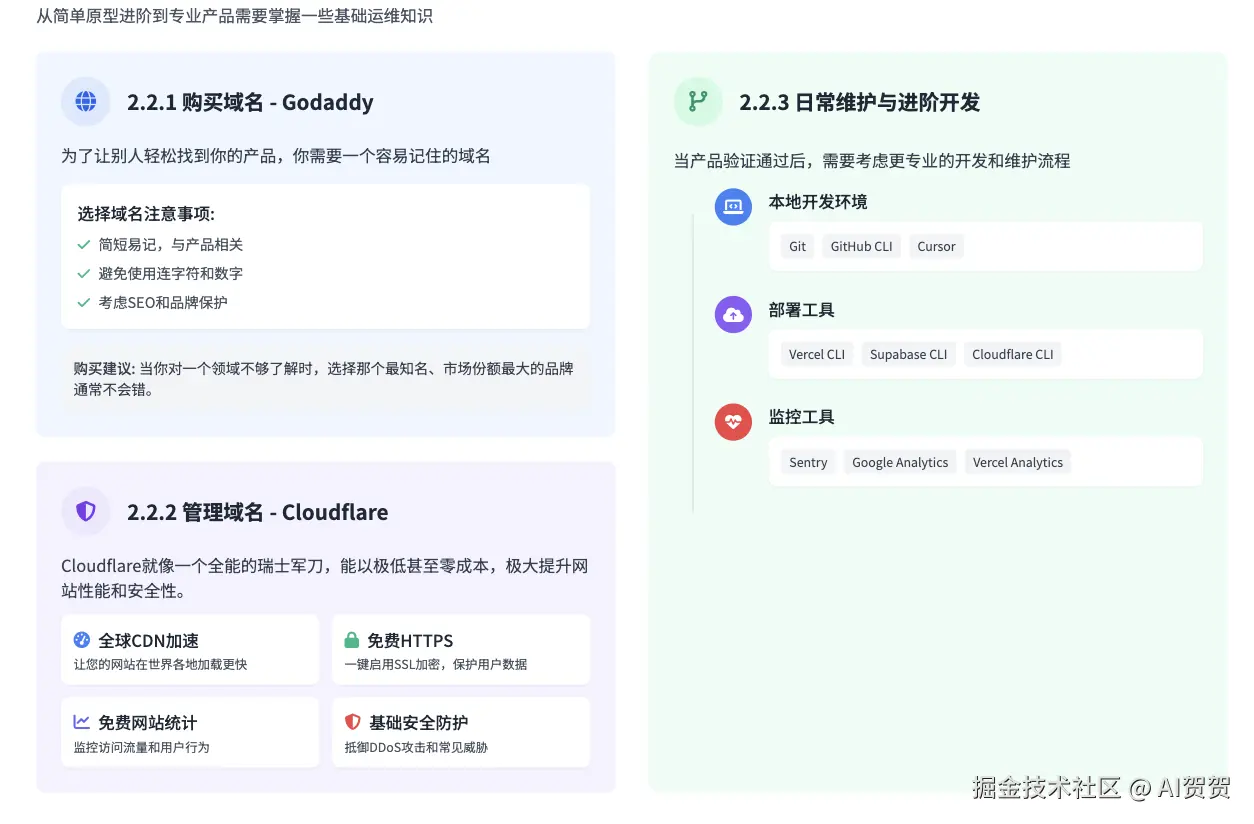Click the purple cloud upload icon
Viewport: 1254px width, 824px height.
point(733,315)
